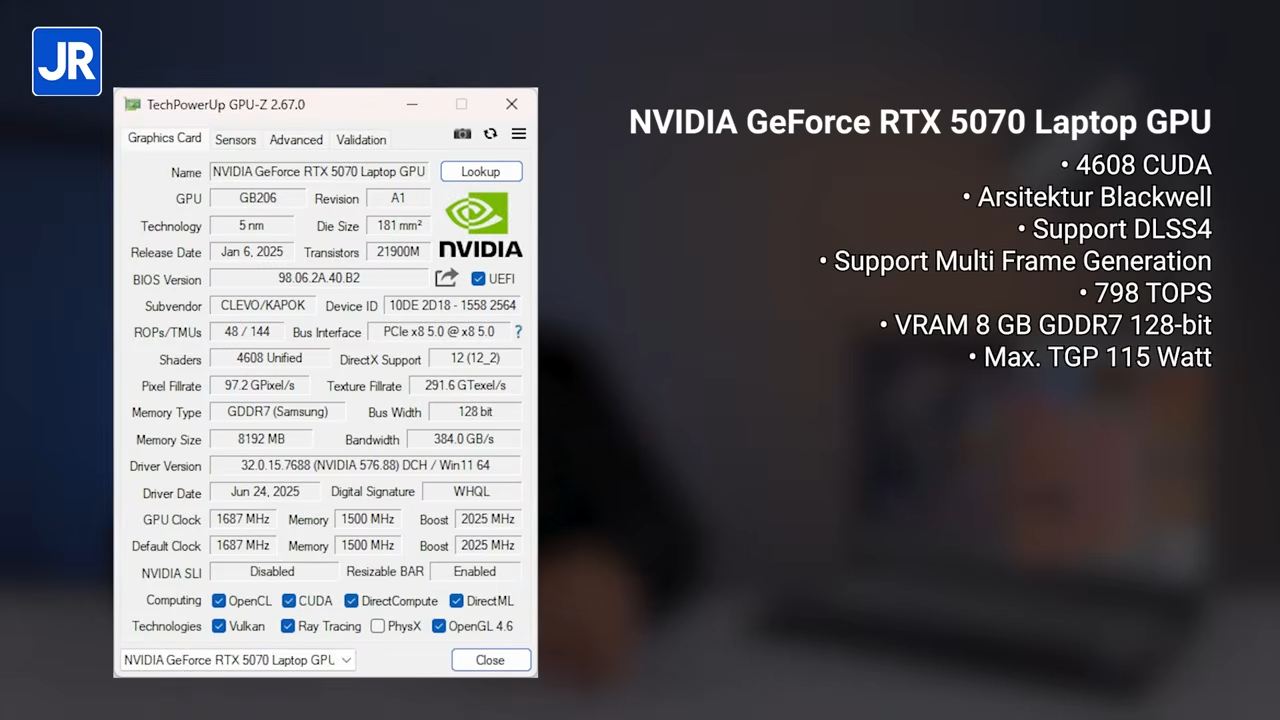Viewport: 1280px width, 720px height.
Task: Click the JR channel logo
Action: click(x=67, y=61)
